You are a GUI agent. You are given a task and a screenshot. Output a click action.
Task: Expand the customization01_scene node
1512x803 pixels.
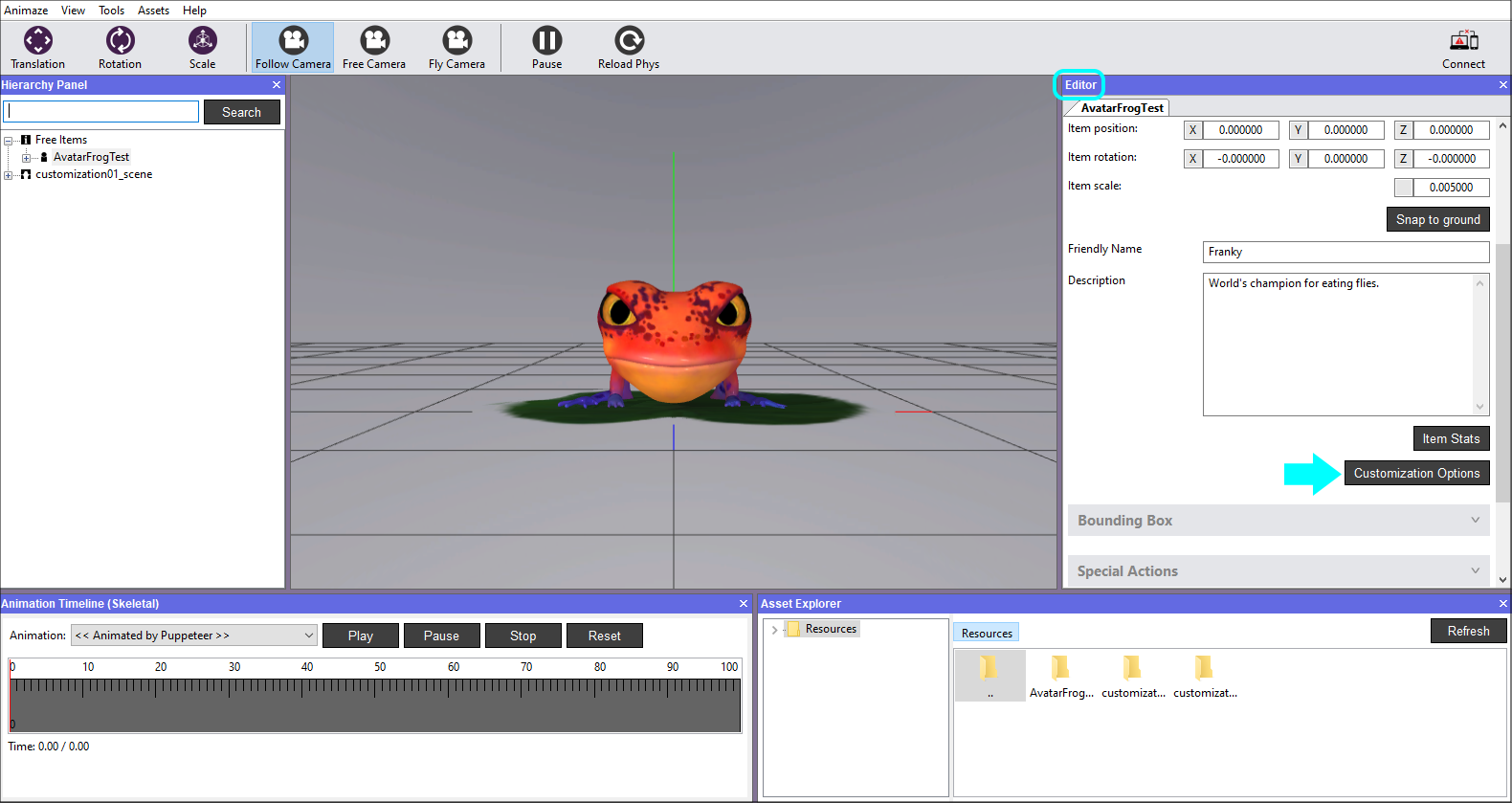[9, 175]
